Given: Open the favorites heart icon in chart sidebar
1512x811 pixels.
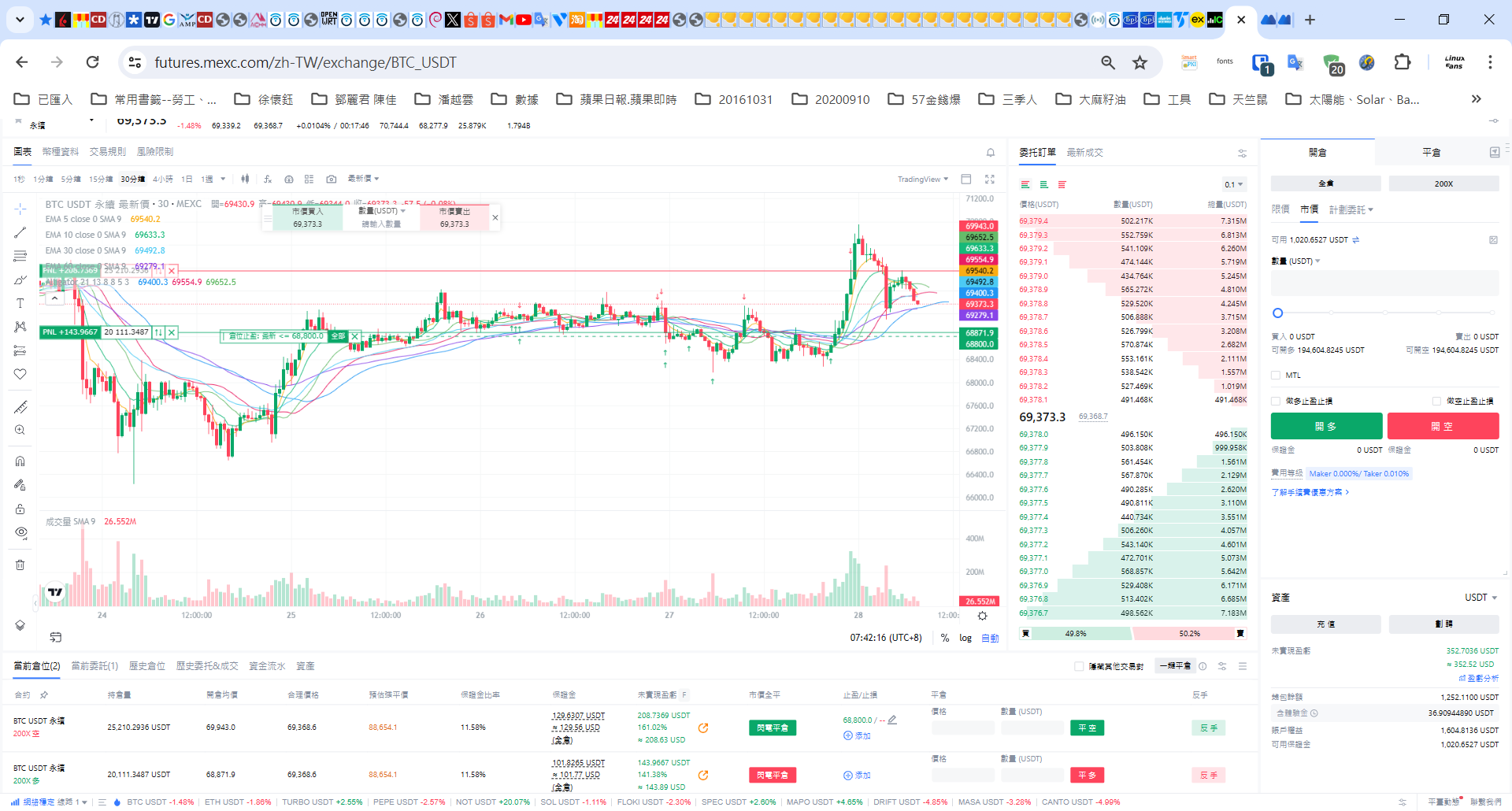Looking at the screenshot, I should click(x=20, y=374).
